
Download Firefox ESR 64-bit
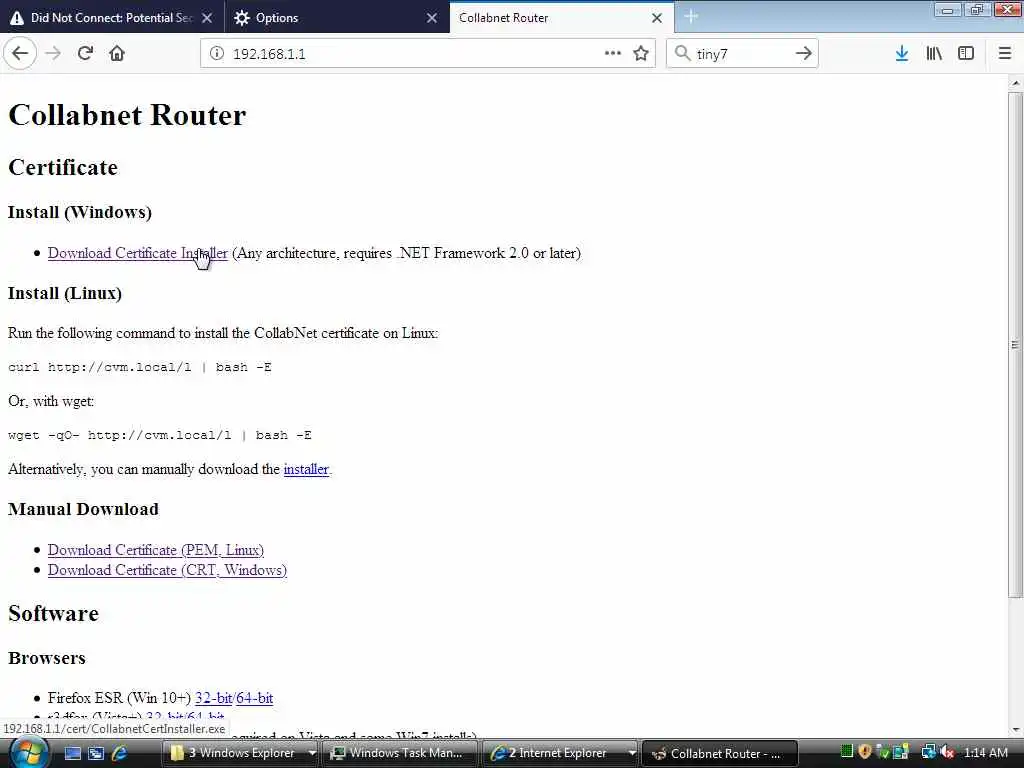pos(254,697)
